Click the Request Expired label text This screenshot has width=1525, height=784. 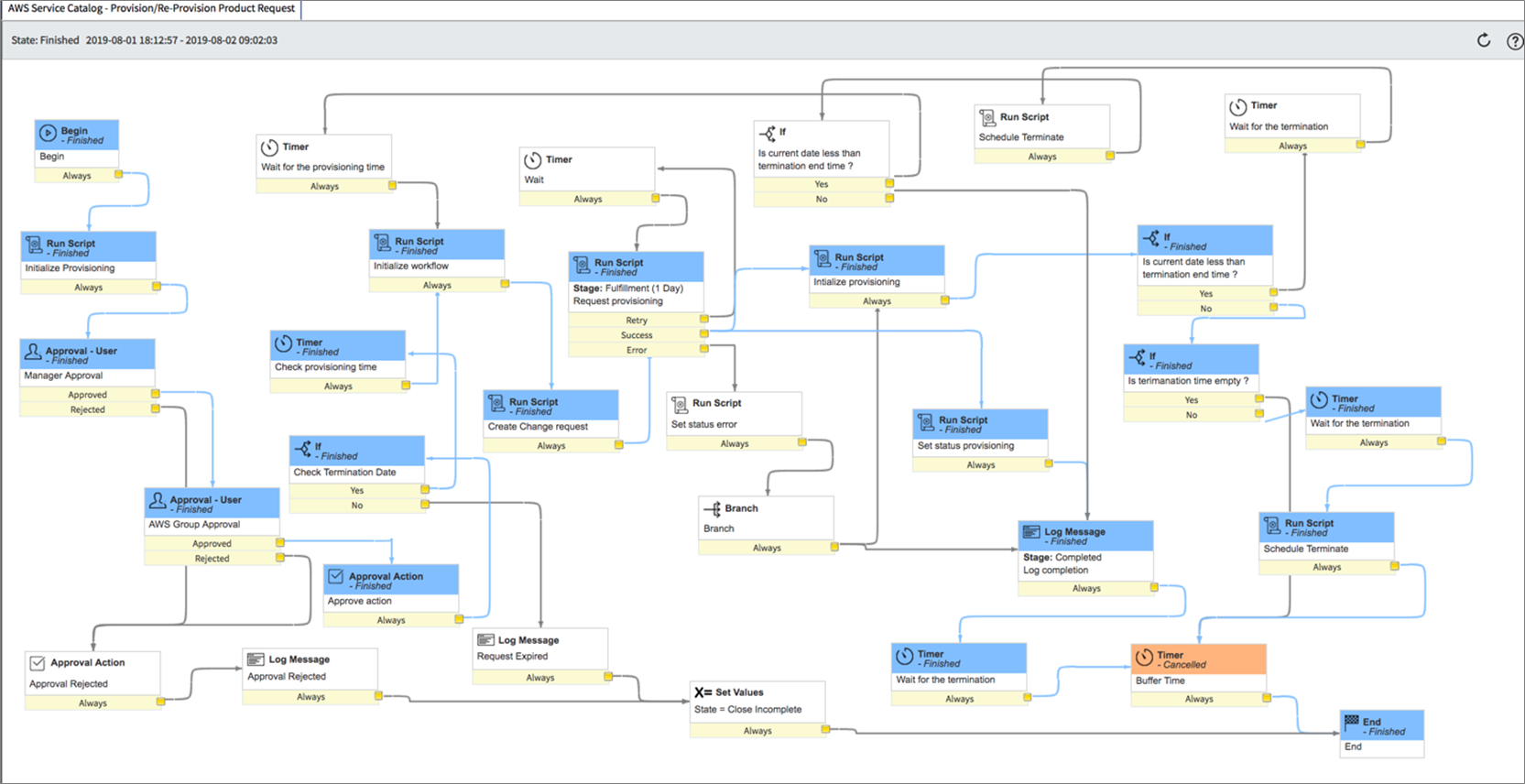(512, 657)
